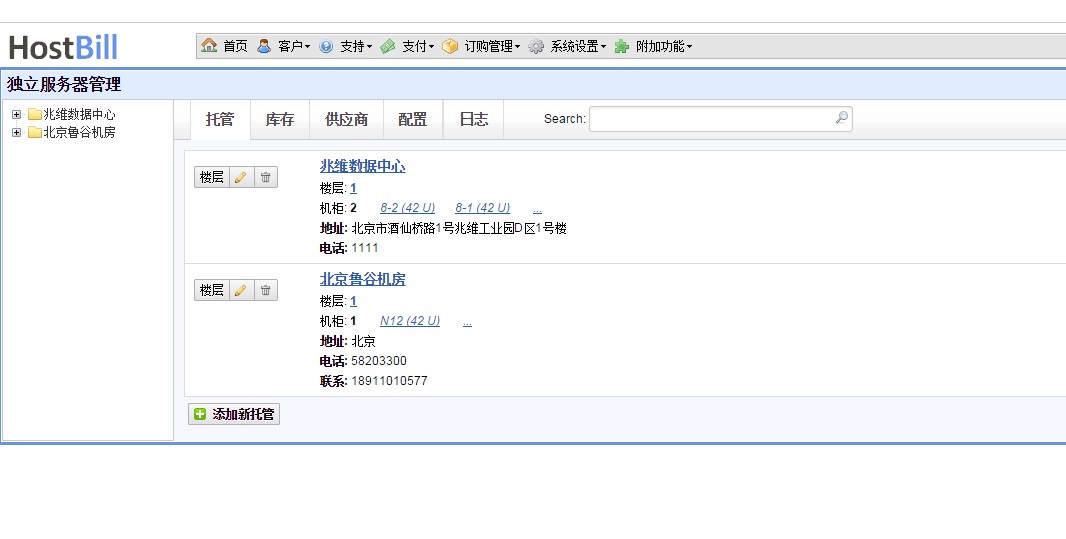Delete 兆维数据中心 with trash icon
Image resolution: width=1066 pixels, height=539 pixels.
tap(266, 177)
